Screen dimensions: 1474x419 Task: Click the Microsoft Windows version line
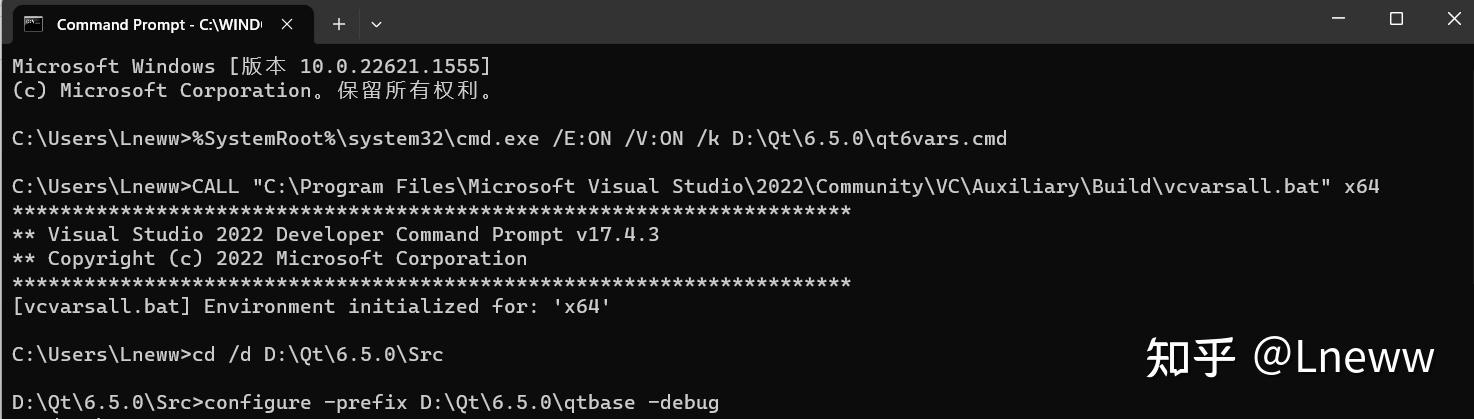(x=251, y=67)
